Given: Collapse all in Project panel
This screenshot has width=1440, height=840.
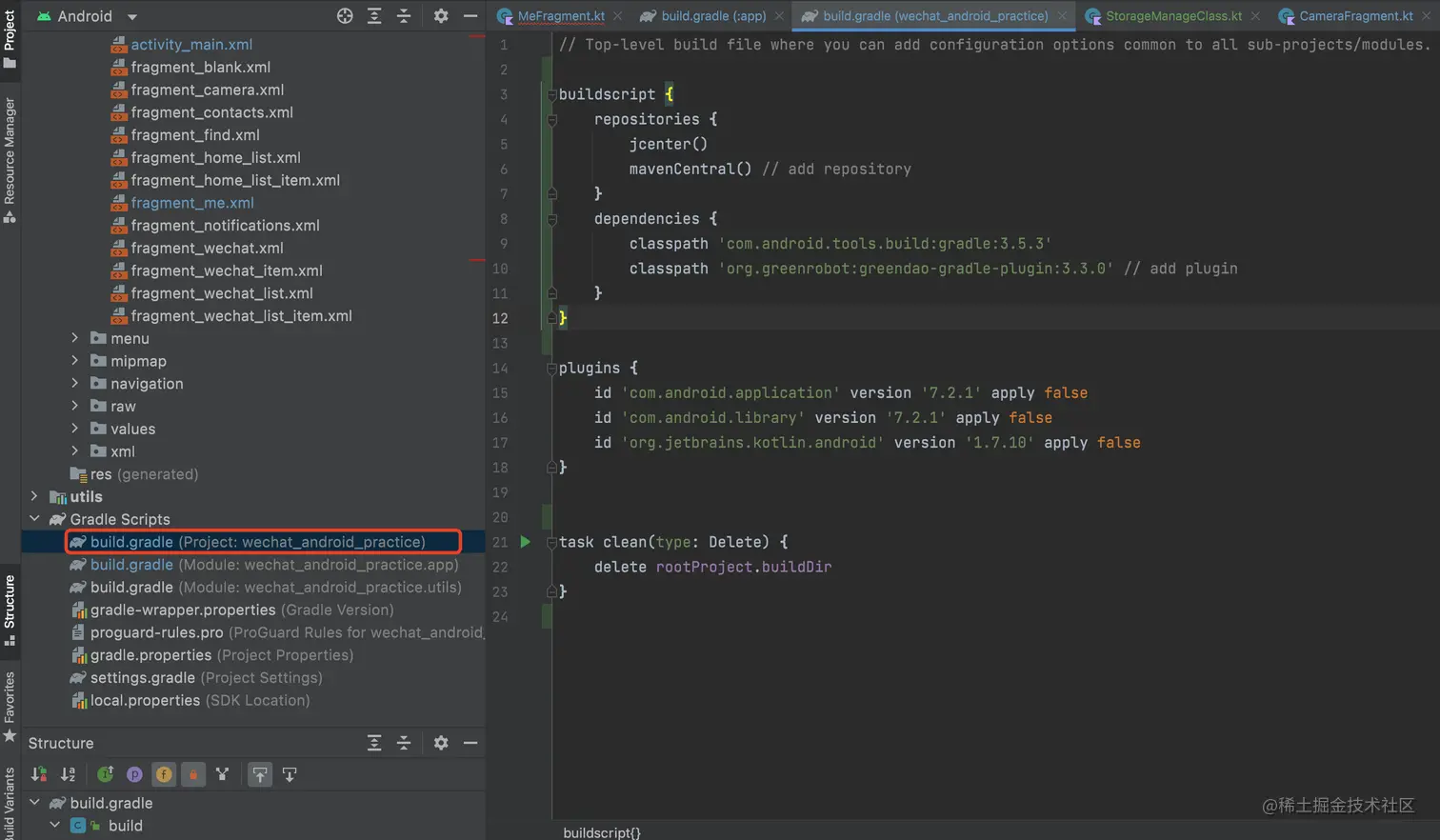Looking at the screenshot, I should click(404, 16).
